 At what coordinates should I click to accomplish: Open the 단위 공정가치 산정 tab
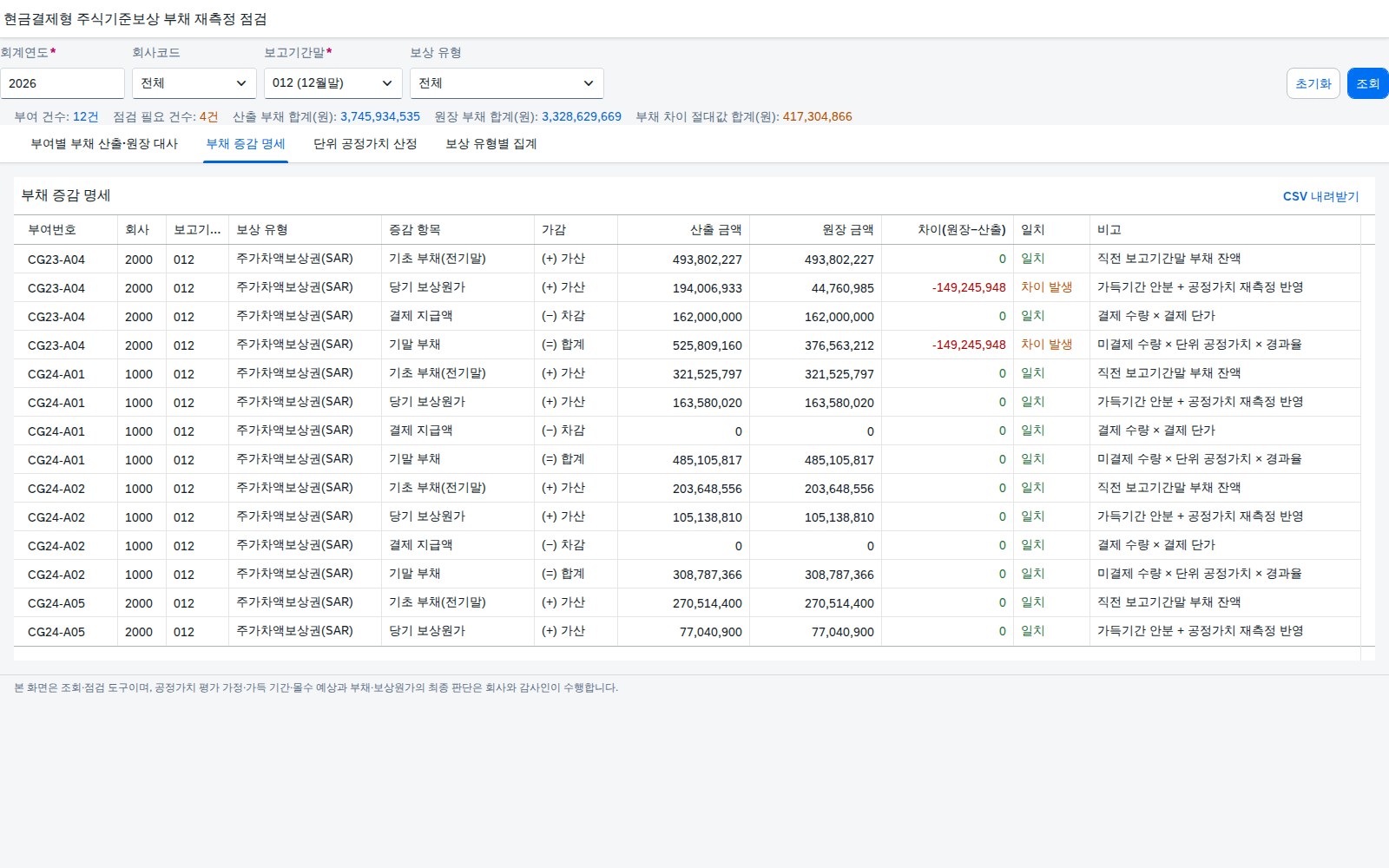tap(365, 144)
